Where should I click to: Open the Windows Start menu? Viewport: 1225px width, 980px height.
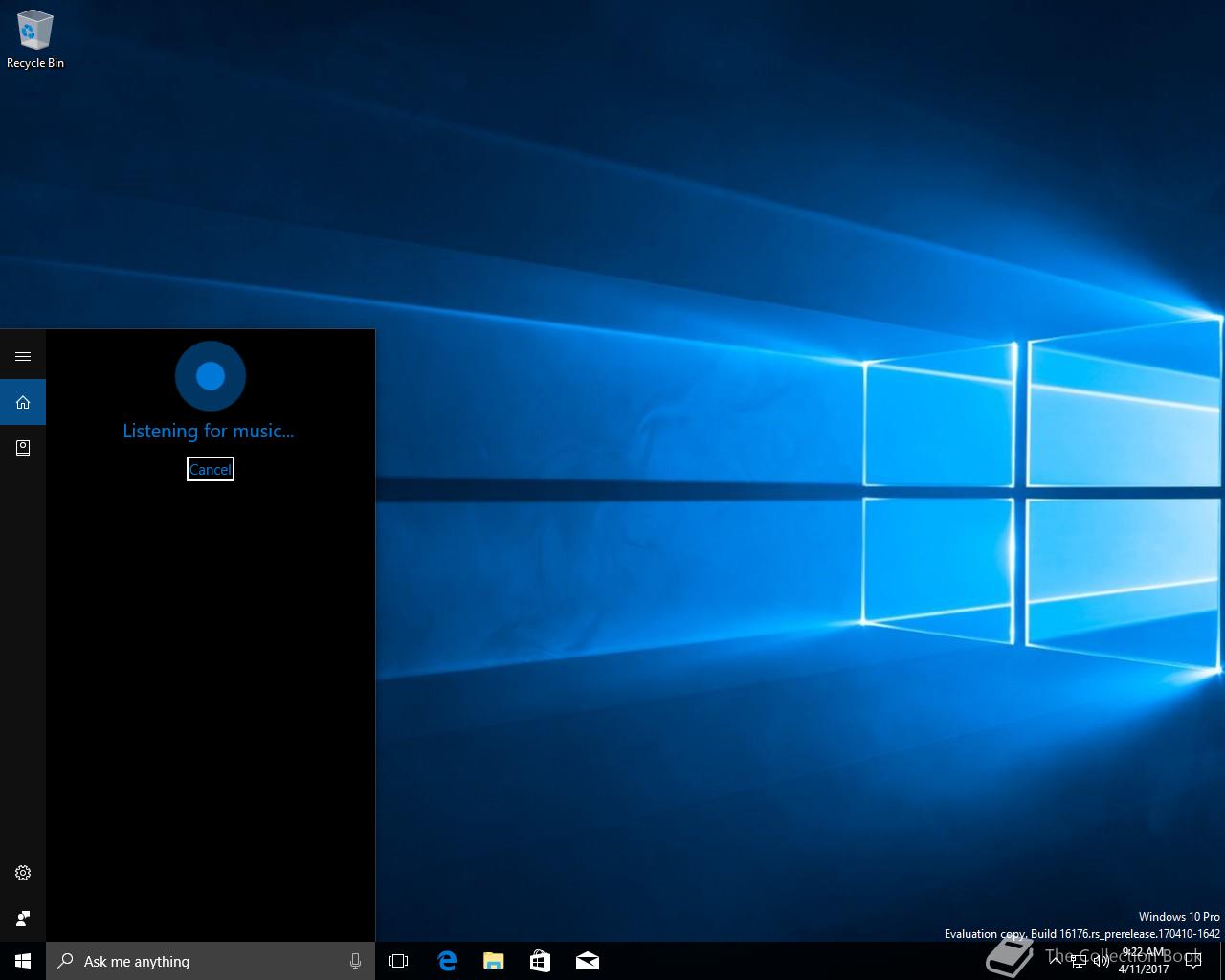click(x=23, y=961)
